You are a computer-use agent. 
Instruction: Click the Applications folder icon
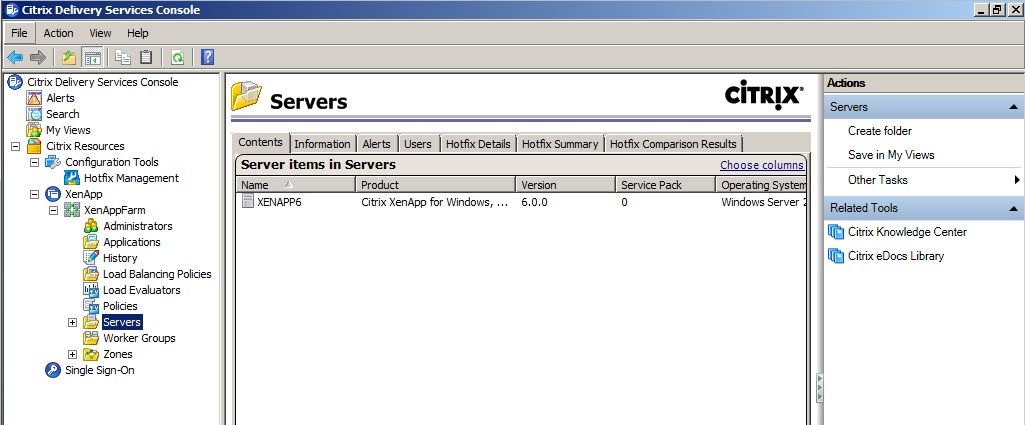coord(91,242)
